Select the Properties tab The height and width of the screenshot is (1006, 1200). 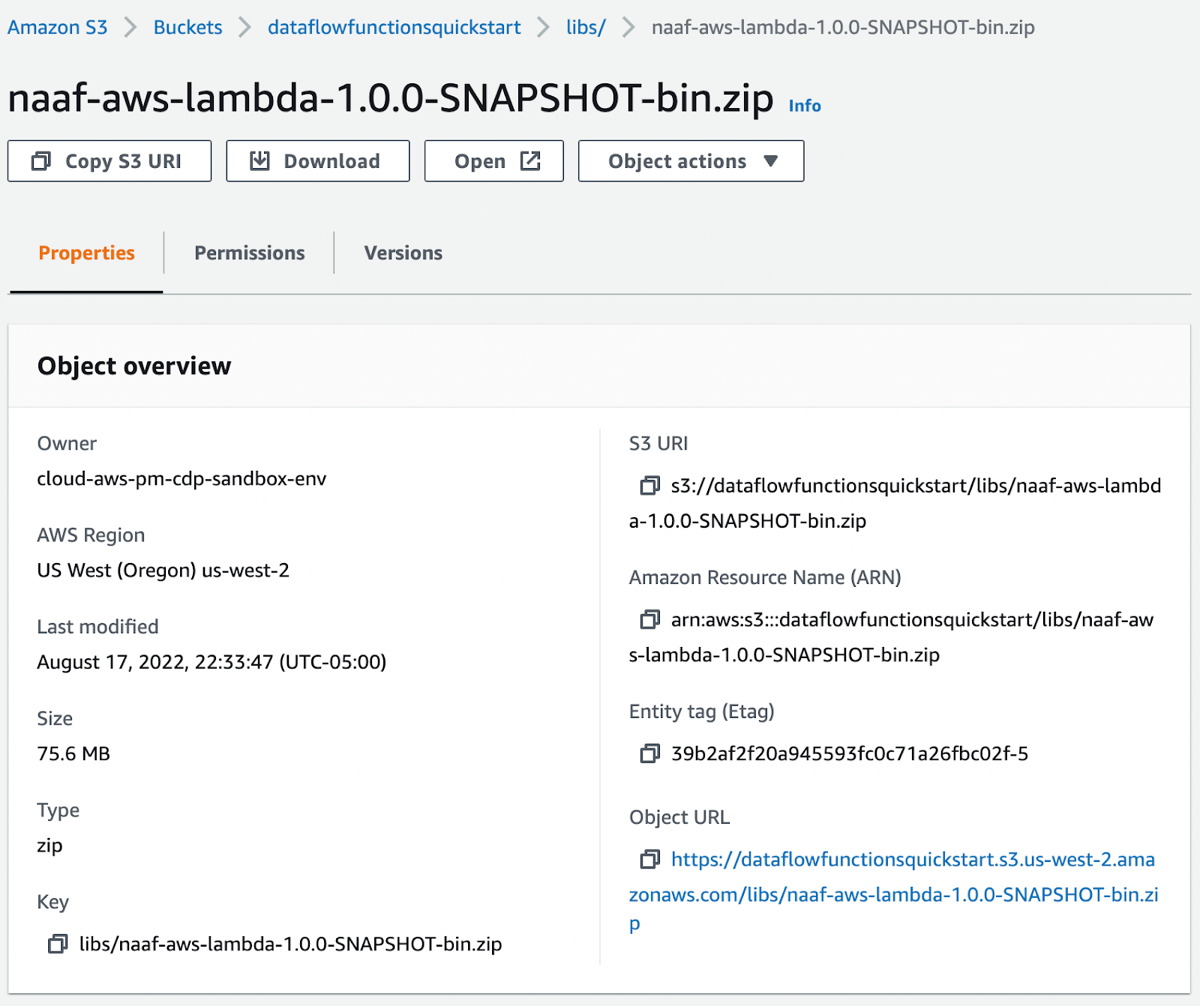pos(86,253)
